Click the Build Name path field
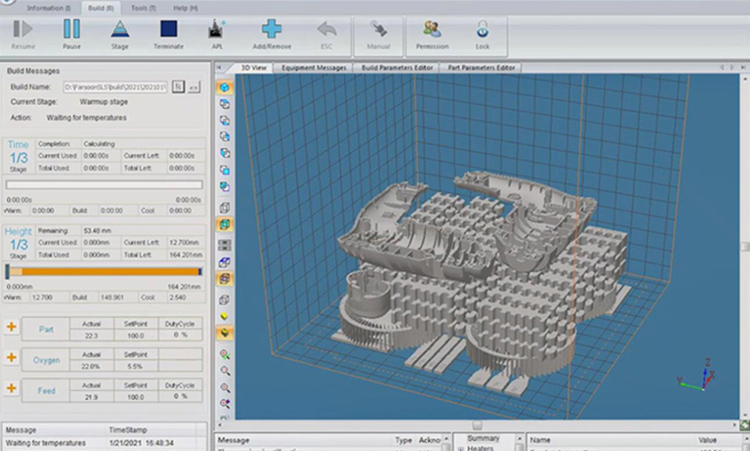The image size is (750, 451). 115,87
